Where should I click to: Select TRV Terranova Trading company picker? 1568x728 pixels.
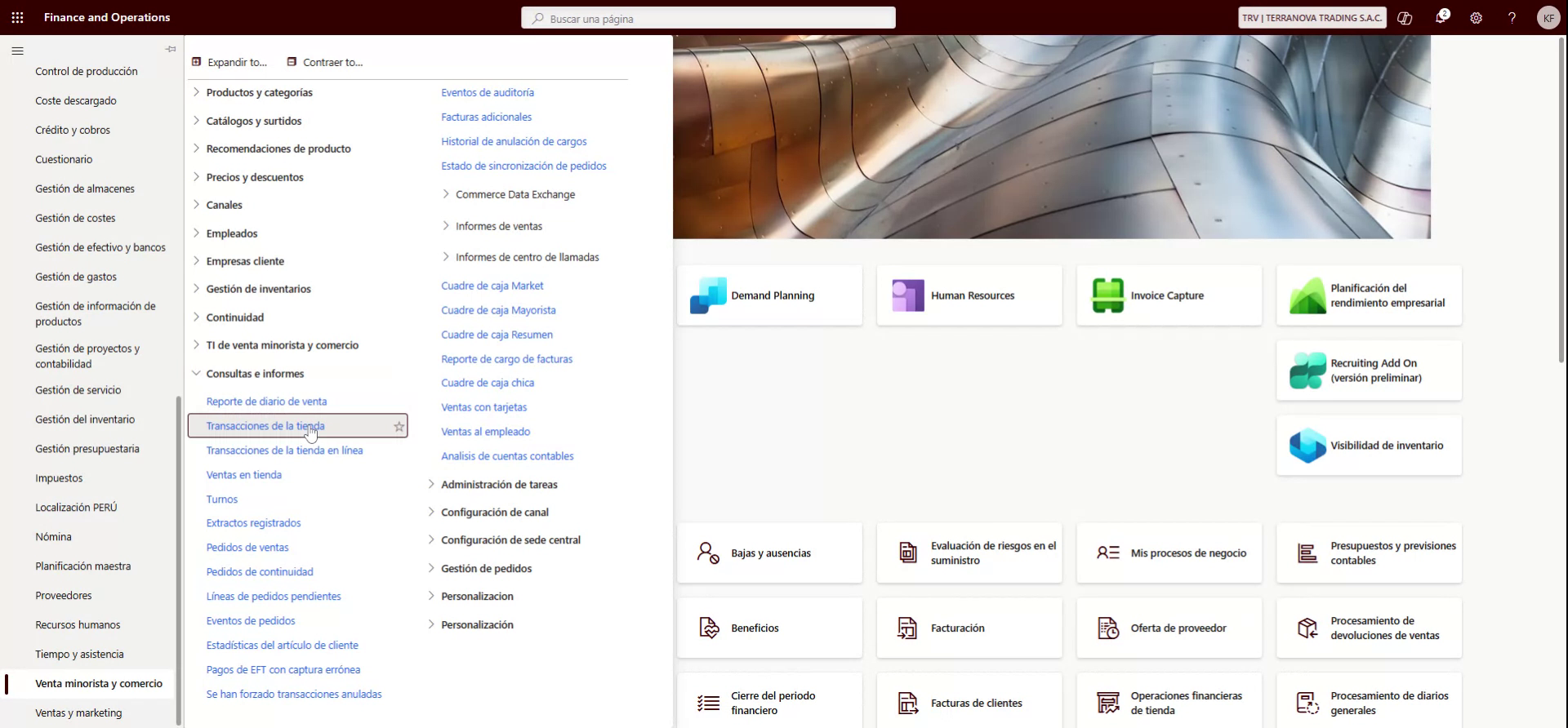[1312, 18]
